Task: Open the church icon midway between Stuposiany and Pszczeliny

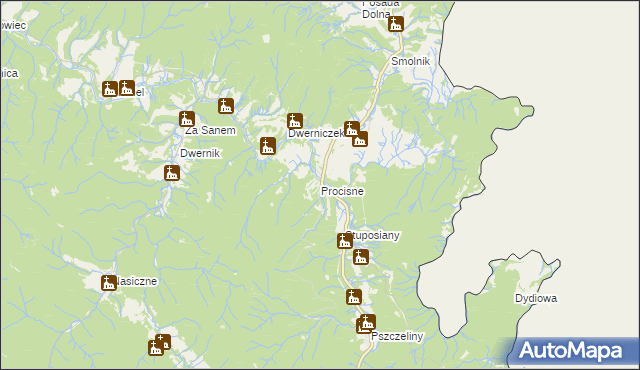Action: pos(354,297)
